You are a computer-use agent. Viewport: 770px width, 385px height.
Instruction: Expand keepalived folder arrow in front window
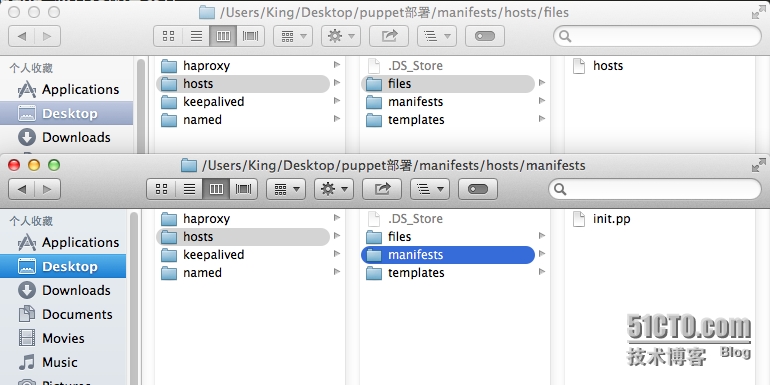pyautogui.click(x=337, y=254)
